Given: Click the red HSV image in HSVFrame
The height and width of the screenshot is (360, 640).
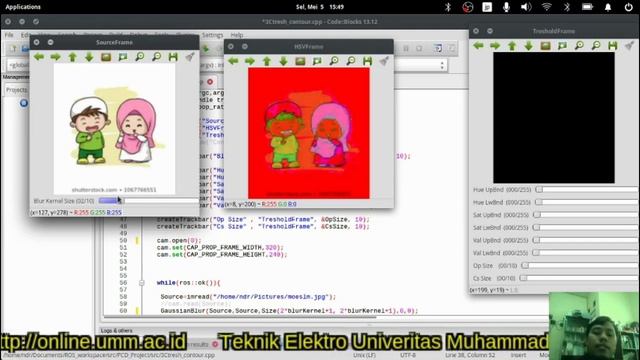Looking at the screenshot, I should click(309, 133).
